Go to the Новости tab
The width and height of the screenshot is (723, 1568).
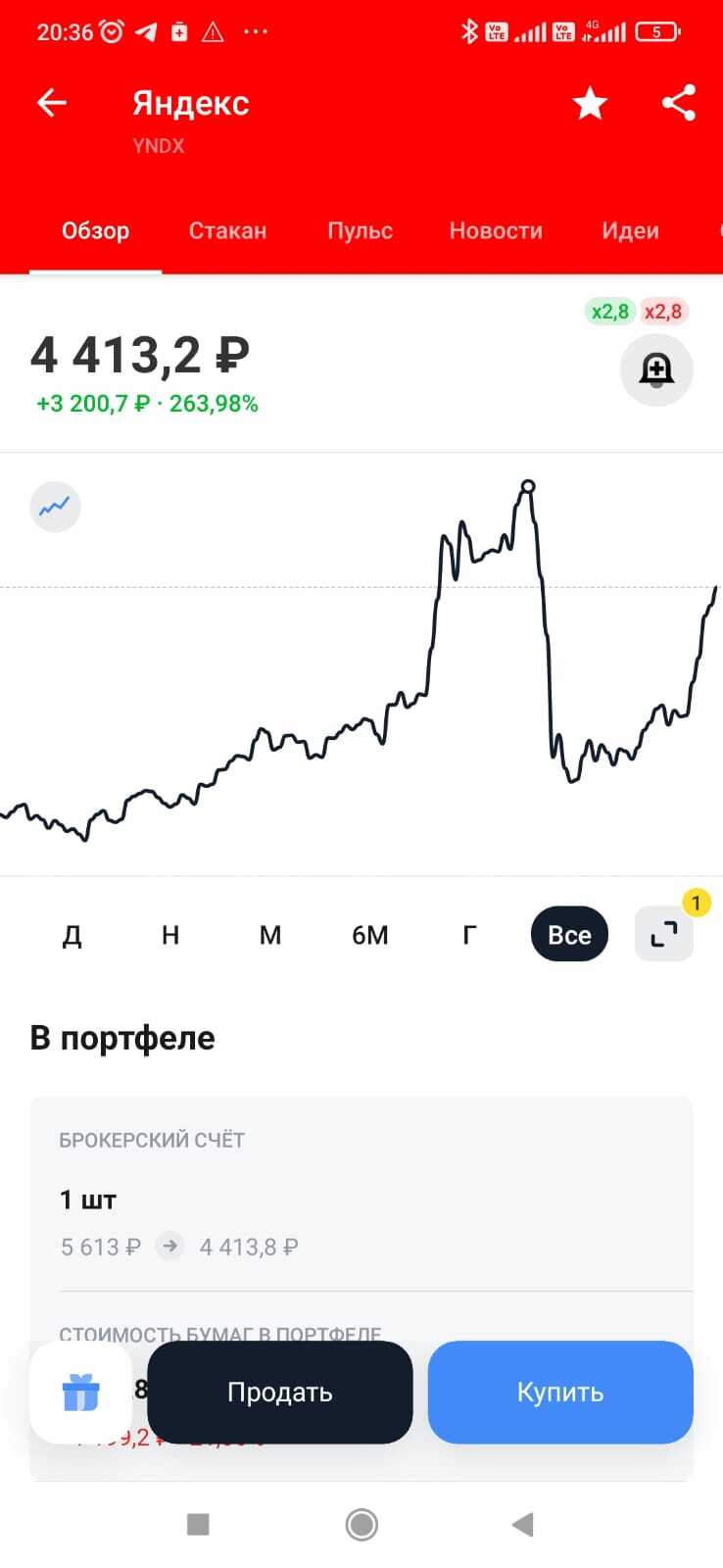coord(496,231)
